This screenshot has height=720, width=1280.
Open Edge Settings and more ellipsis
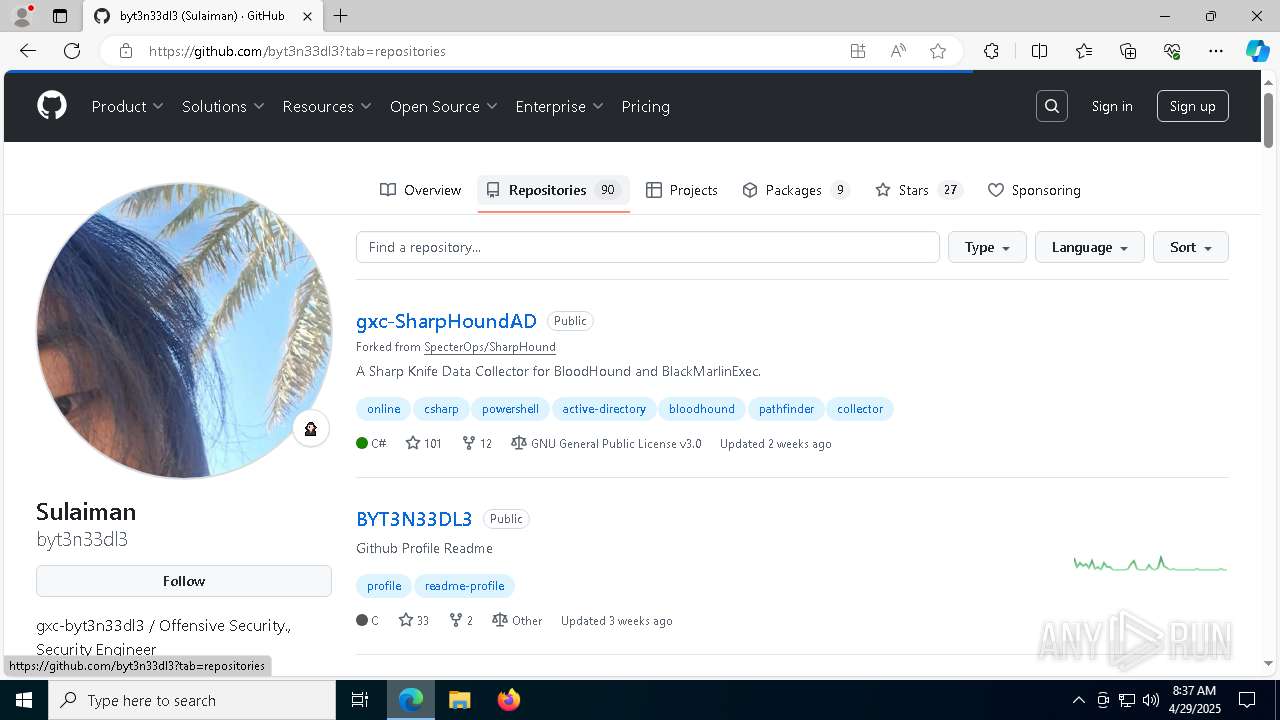point(1216,51)
